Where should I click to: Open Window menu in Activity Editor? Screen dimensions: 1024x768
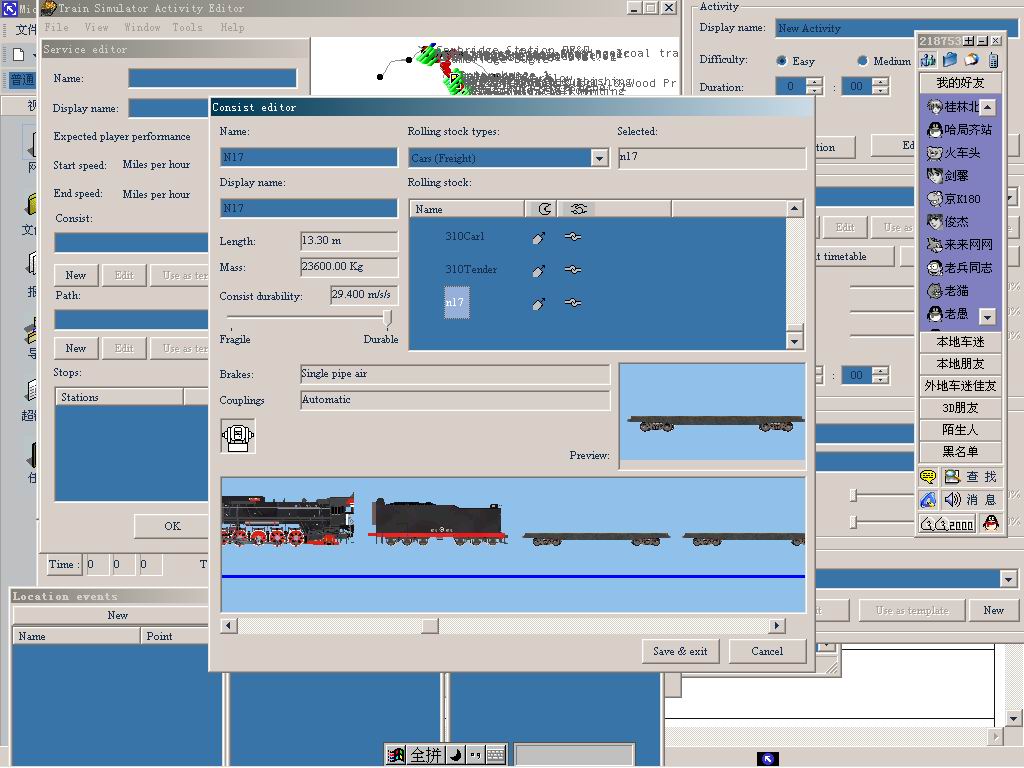click(x=142, y=27)
